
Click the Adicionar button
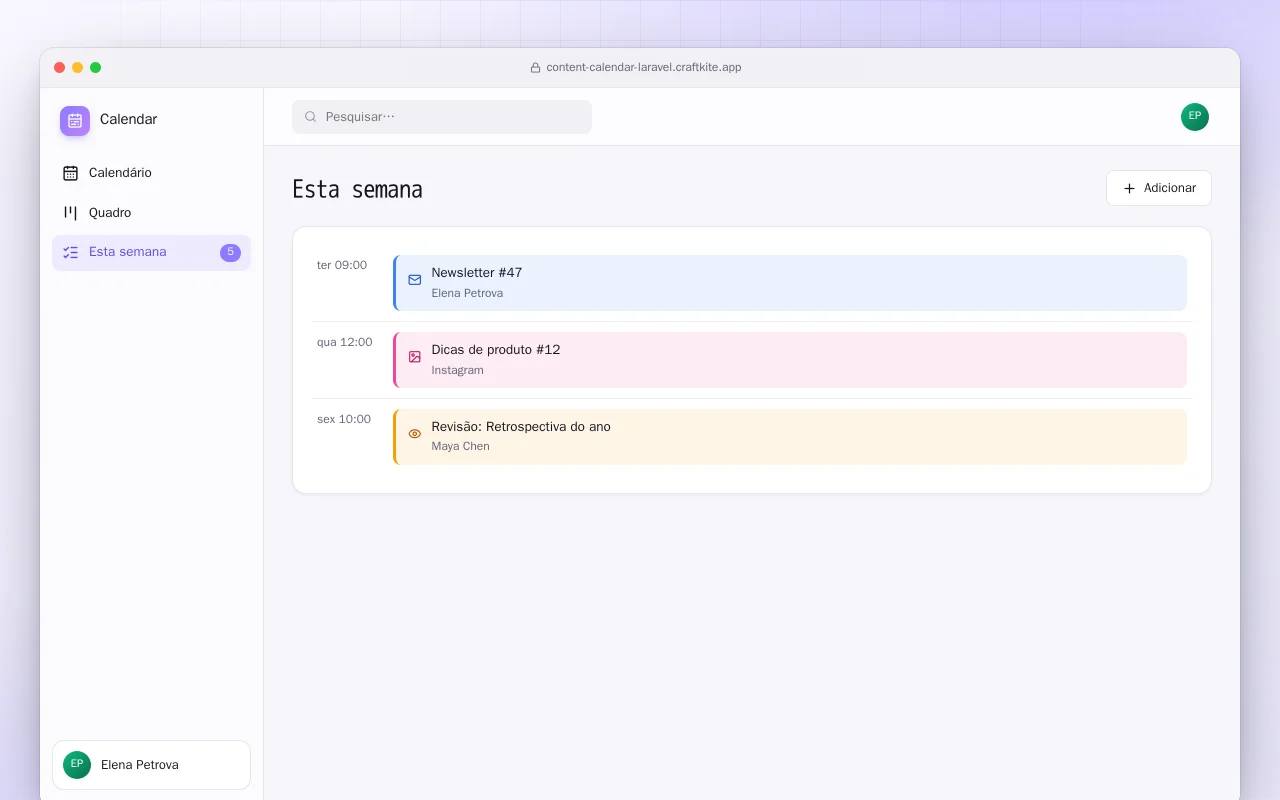tap(1159, 188)
